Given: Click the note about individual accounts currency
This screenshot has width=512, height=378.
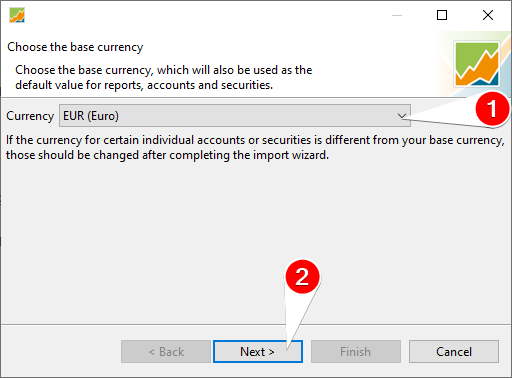Looking at the screenshot, I should [x=255, y=147].
